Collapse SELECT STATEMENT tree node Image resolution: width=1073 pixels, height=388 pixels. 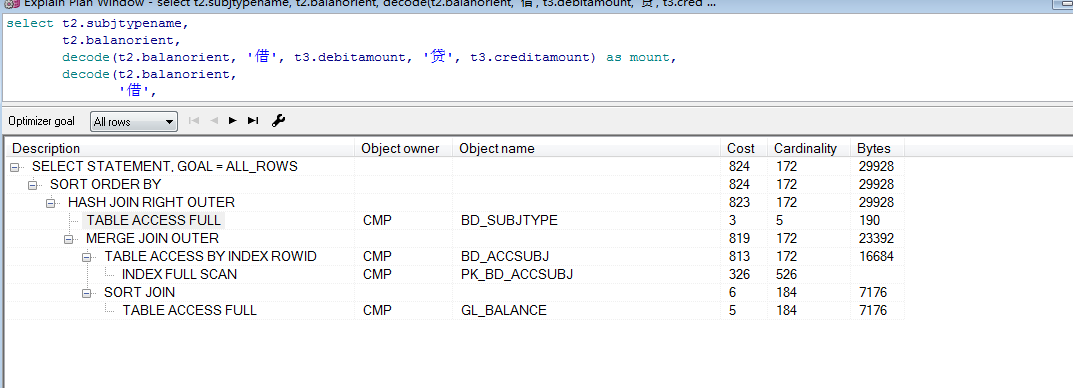[14, 167]
